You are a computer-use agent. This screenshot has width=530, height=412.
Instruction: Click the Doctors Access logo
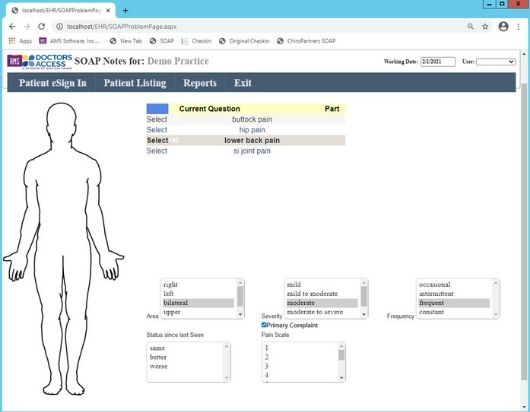[40, 62]
